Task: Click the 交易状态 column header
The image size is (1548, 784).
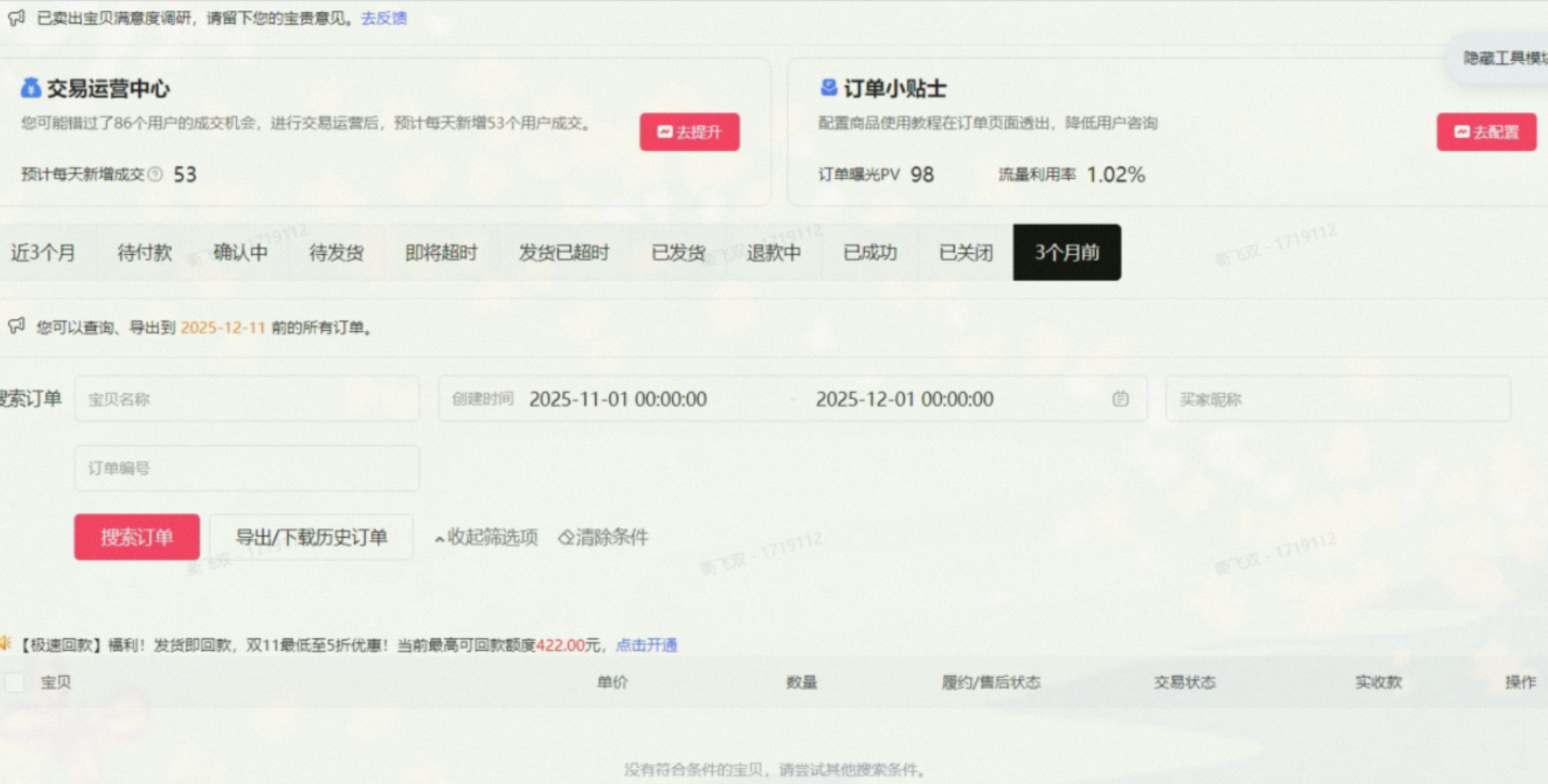Action: point(1185,682)
